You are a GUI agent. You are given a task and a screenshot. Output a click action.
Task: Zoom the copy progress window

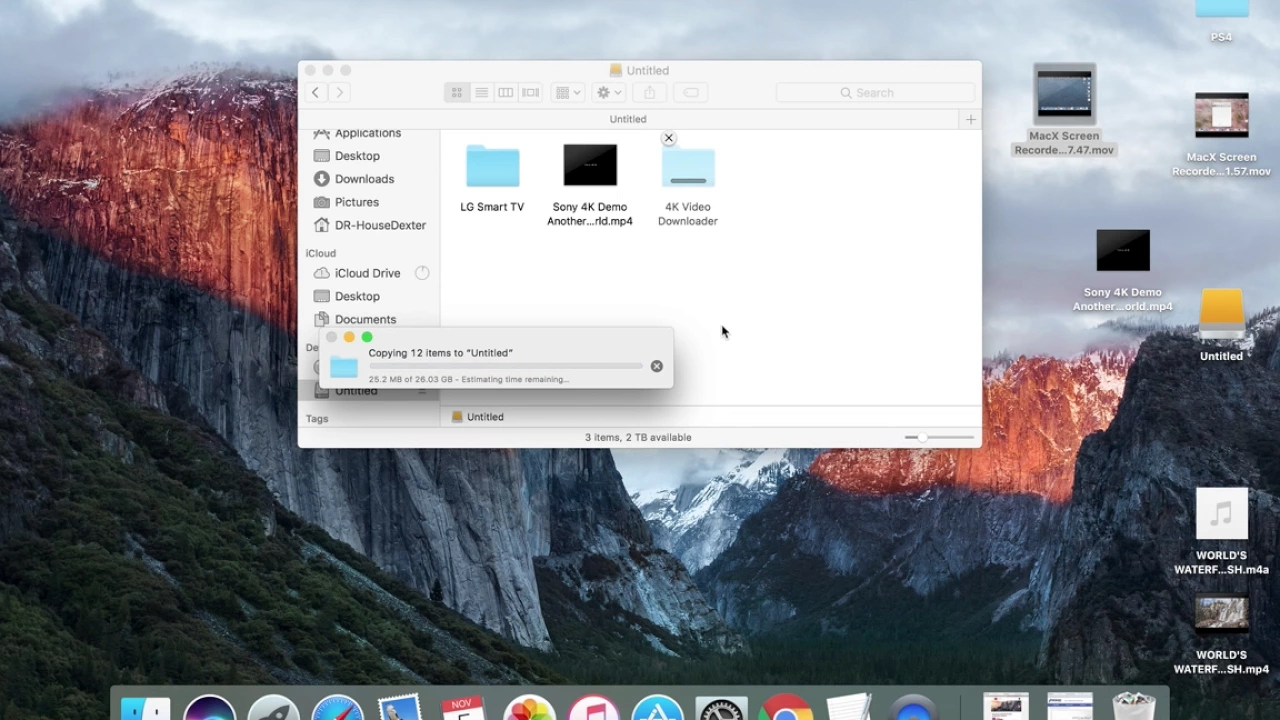click(367, 337)
